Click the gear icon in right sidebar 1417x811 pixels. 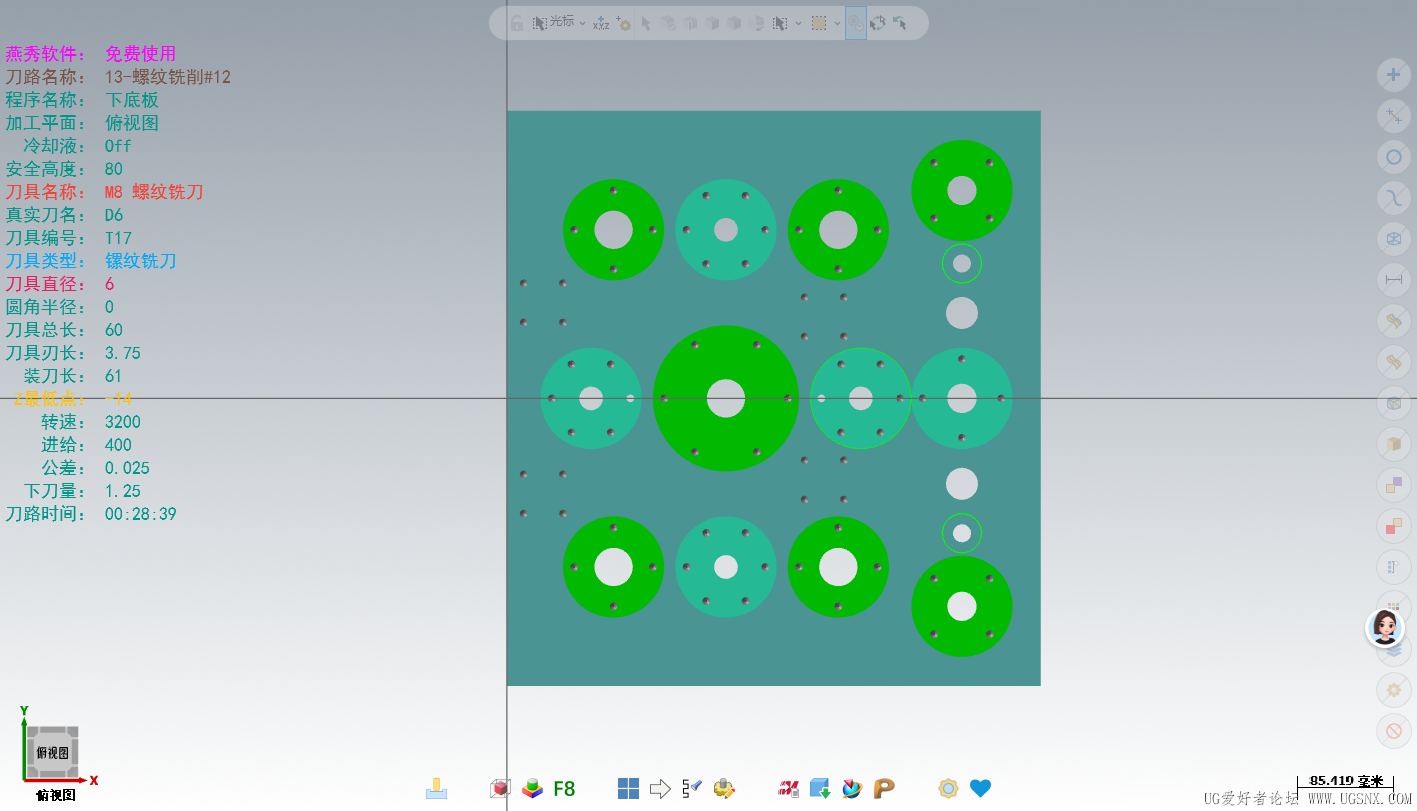tap(1393, 690)
